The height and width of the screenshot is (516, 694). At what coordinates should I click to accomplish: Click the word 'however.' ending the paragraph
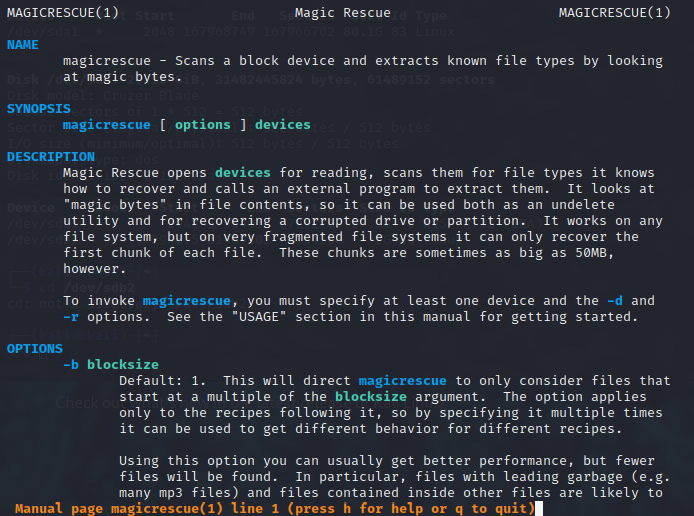pyautogui.click(x=95, y=269)
